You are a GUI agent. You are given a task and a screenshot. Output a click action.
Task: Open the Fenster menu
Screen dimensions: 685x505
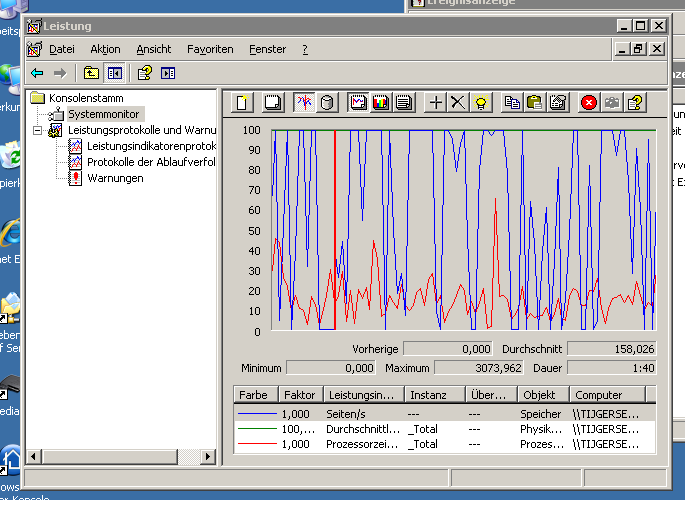tap(267, 49)
